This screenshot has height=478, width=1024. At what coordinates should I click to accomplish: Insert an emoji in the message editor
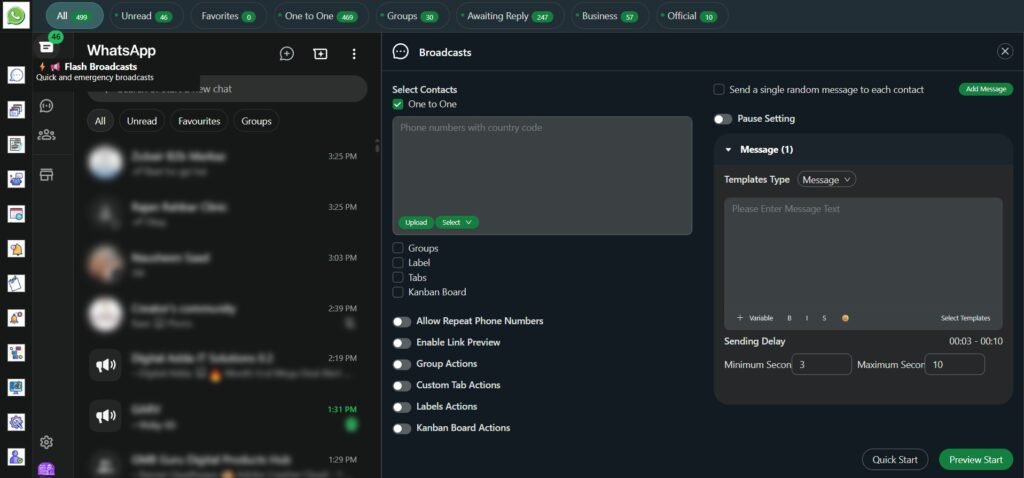tap(845, 318)
